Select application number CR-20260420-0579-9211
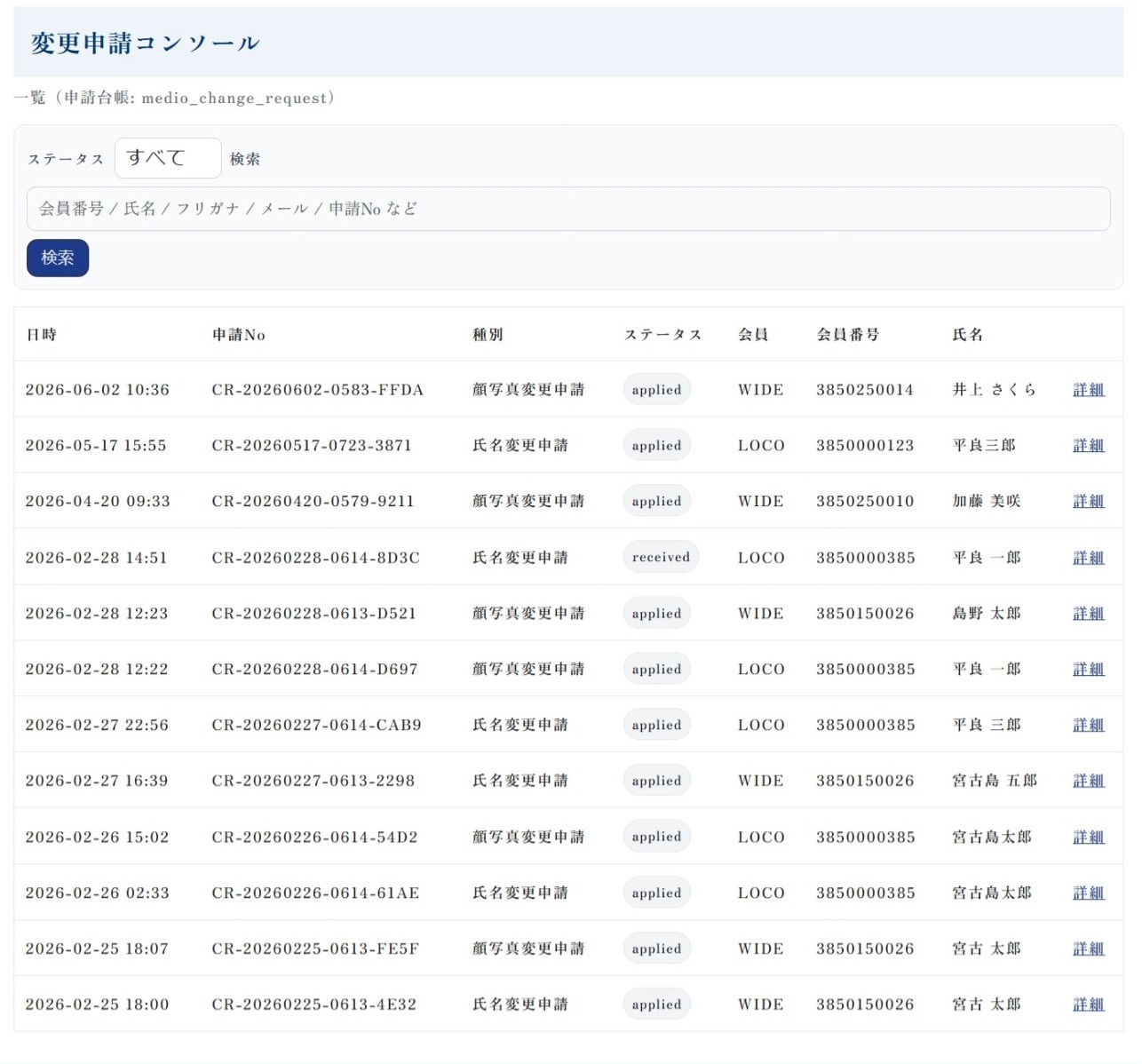 [x=313, y=502]
